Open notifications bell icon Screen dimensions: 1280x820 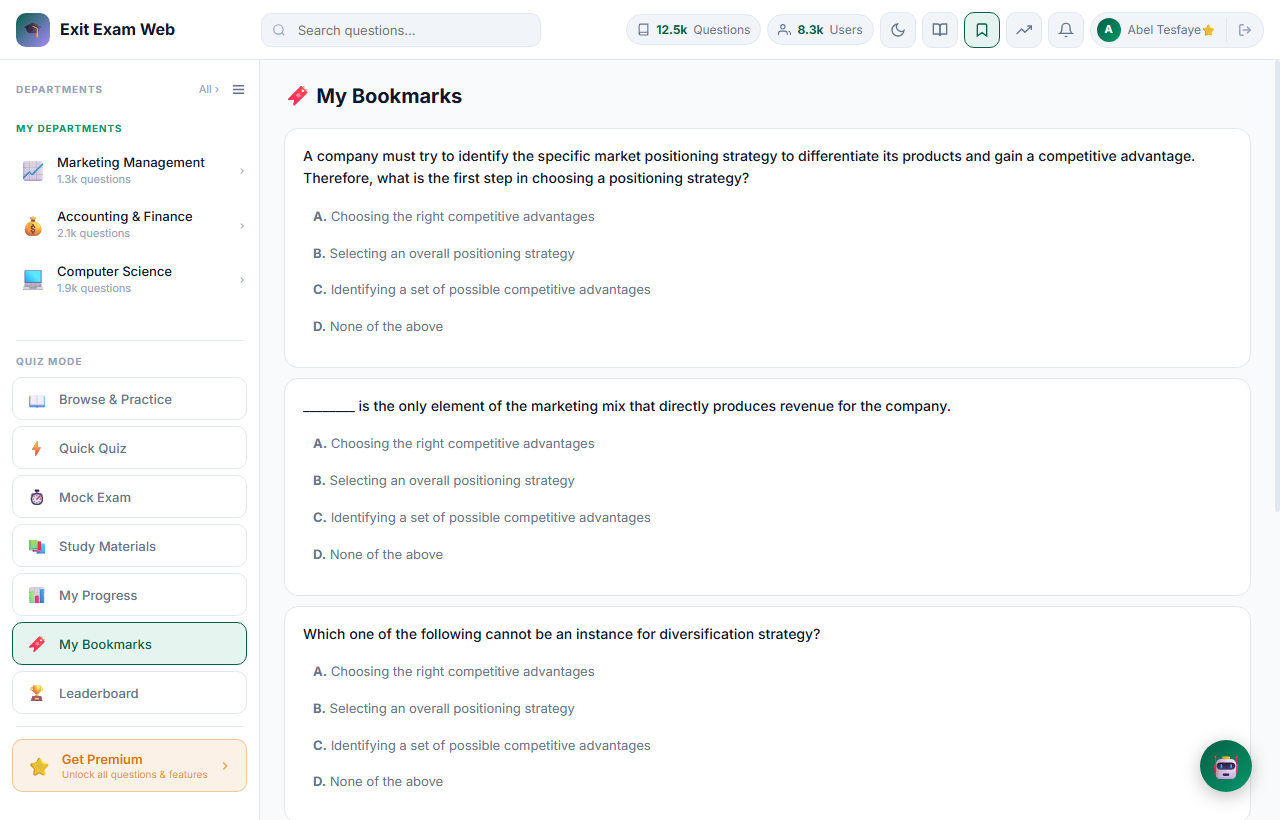[x=1066, y=30]
